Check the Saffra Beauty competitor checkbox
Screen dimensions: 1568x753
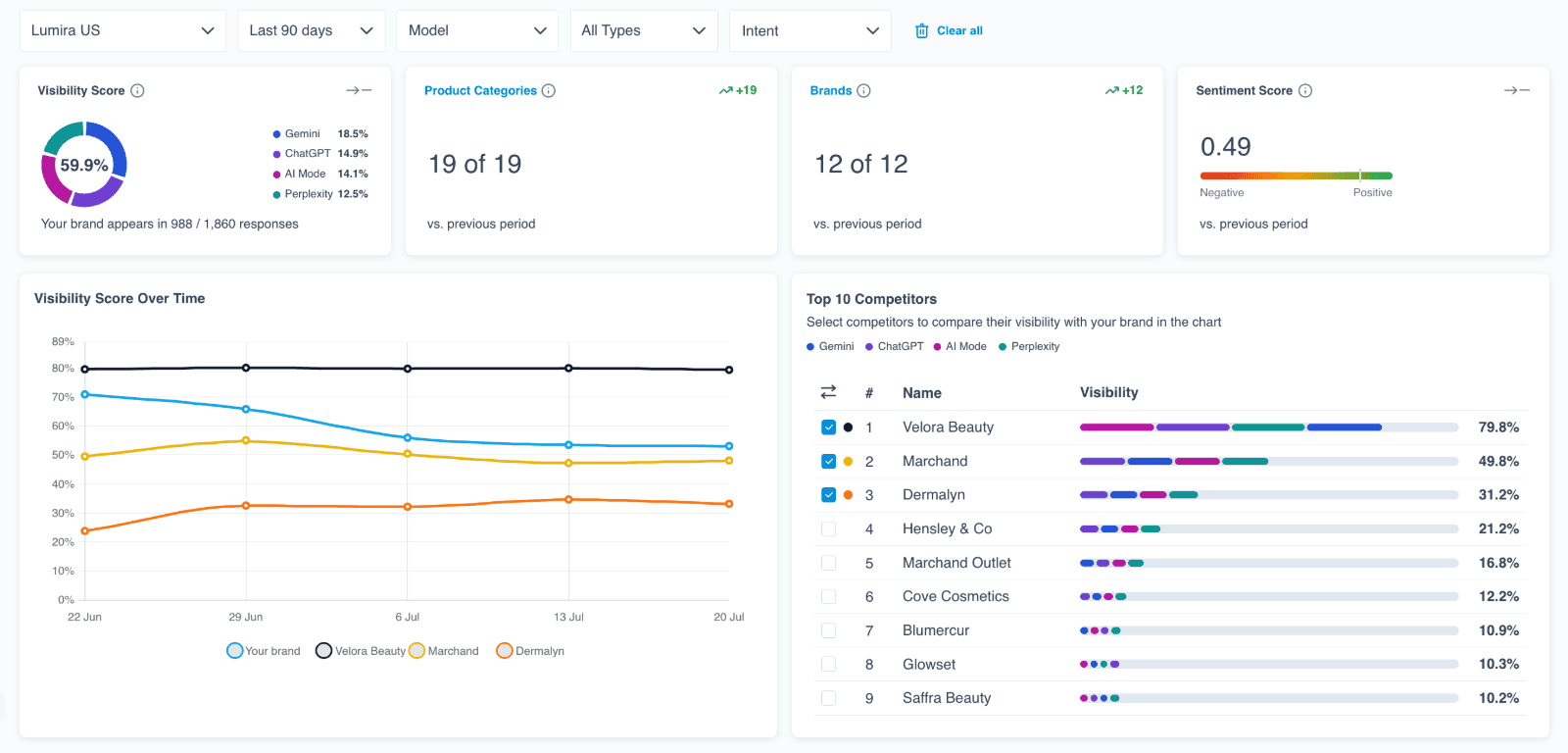[x=828, y=698]
